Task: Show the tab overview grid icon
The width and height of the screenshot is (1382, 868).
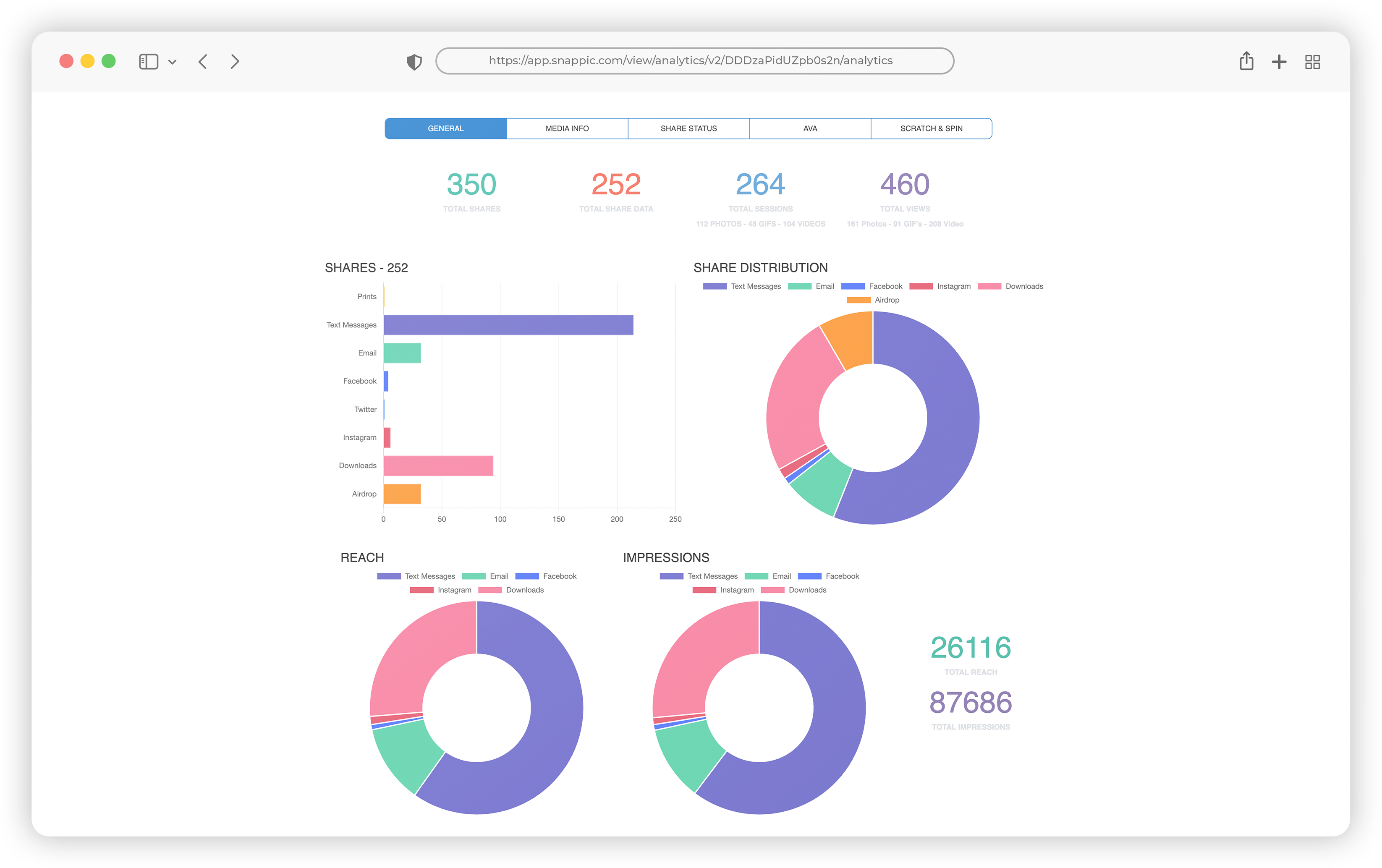Action: tap(1312, 61)
